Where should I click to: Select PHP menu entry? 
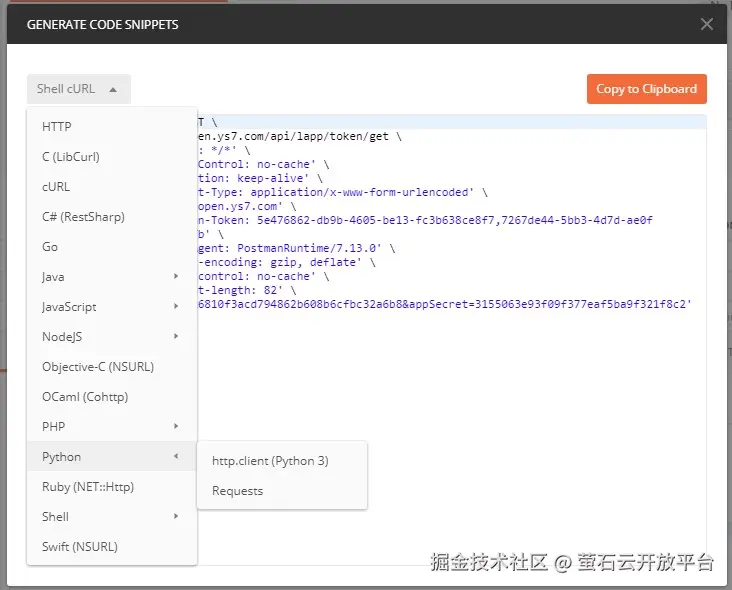coord(112,427)
